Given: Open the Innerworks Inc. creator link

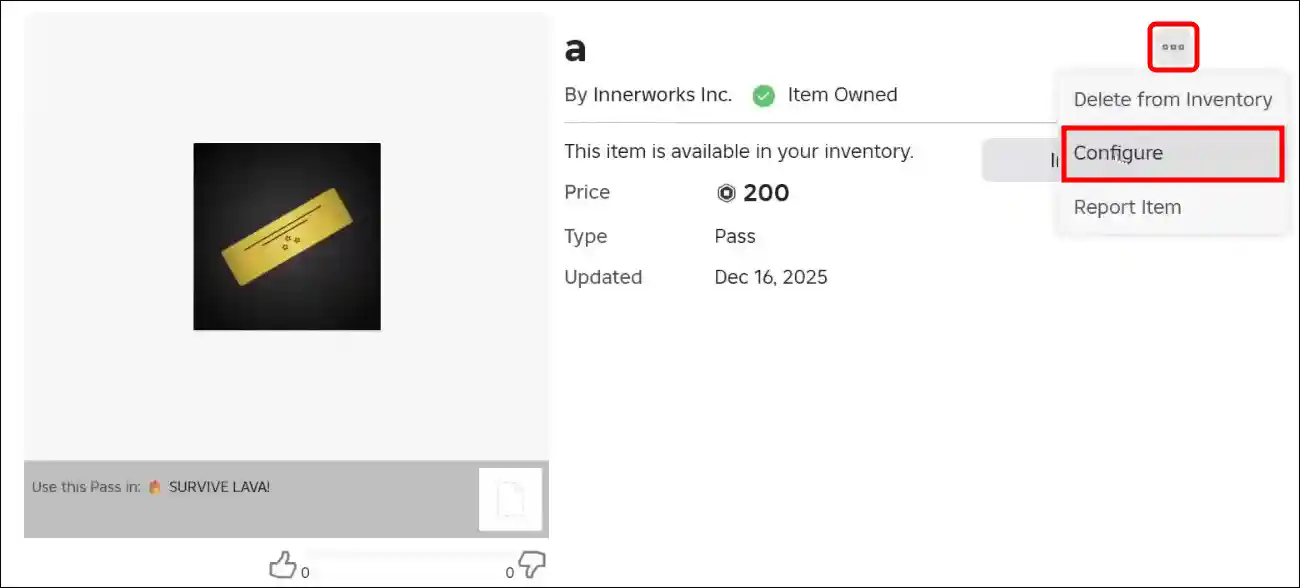Looking at the screenshot, I should [664, 94].
